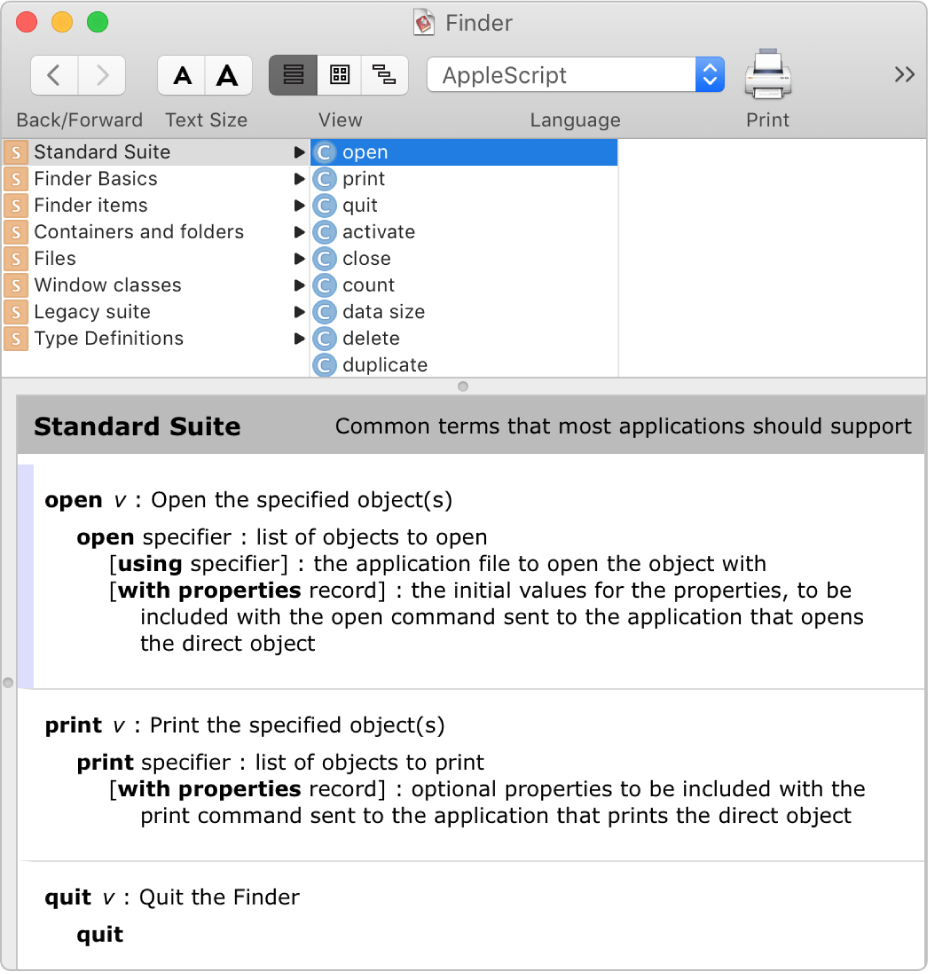Select the Files suite
Viewport: 931px width, 974px height.
point(155,258)
